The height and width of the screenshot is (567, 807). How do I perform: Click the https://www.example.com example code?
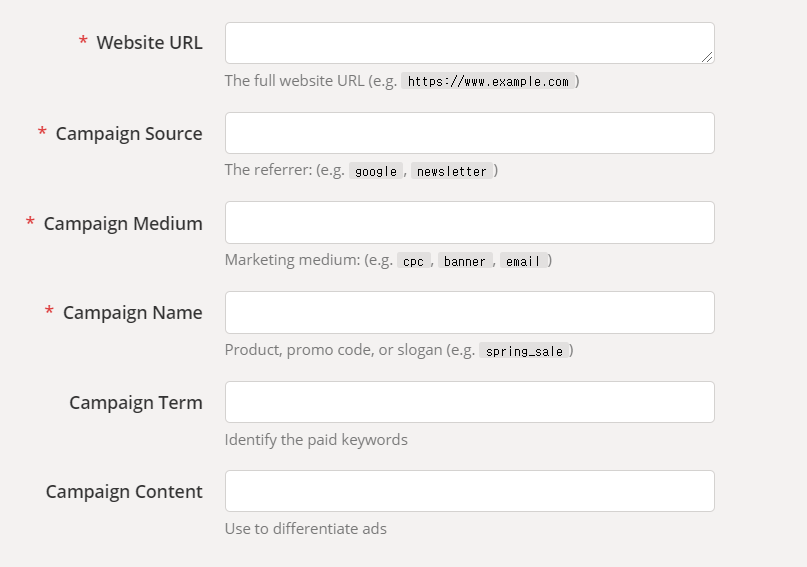pos(488,81)
